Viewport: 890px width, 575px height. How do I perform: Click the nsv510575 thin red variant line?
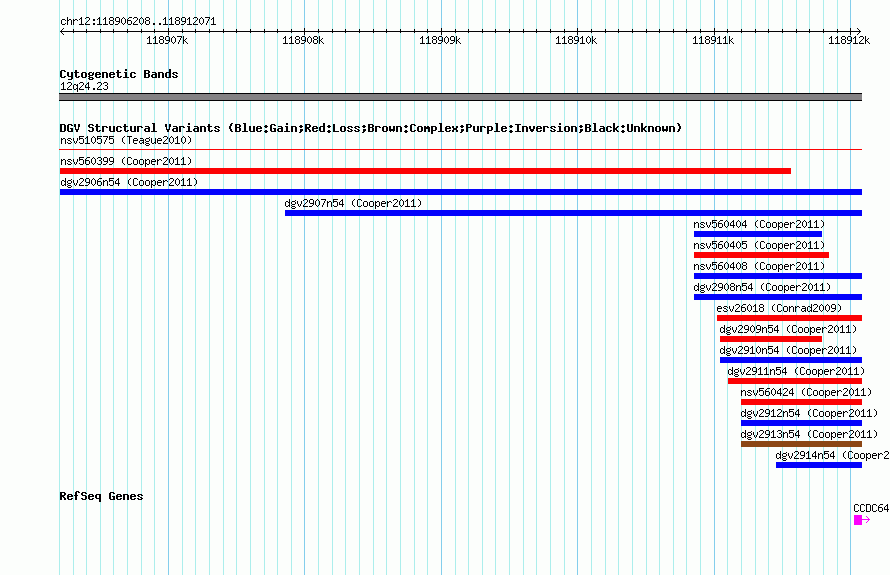coord(461,150)
